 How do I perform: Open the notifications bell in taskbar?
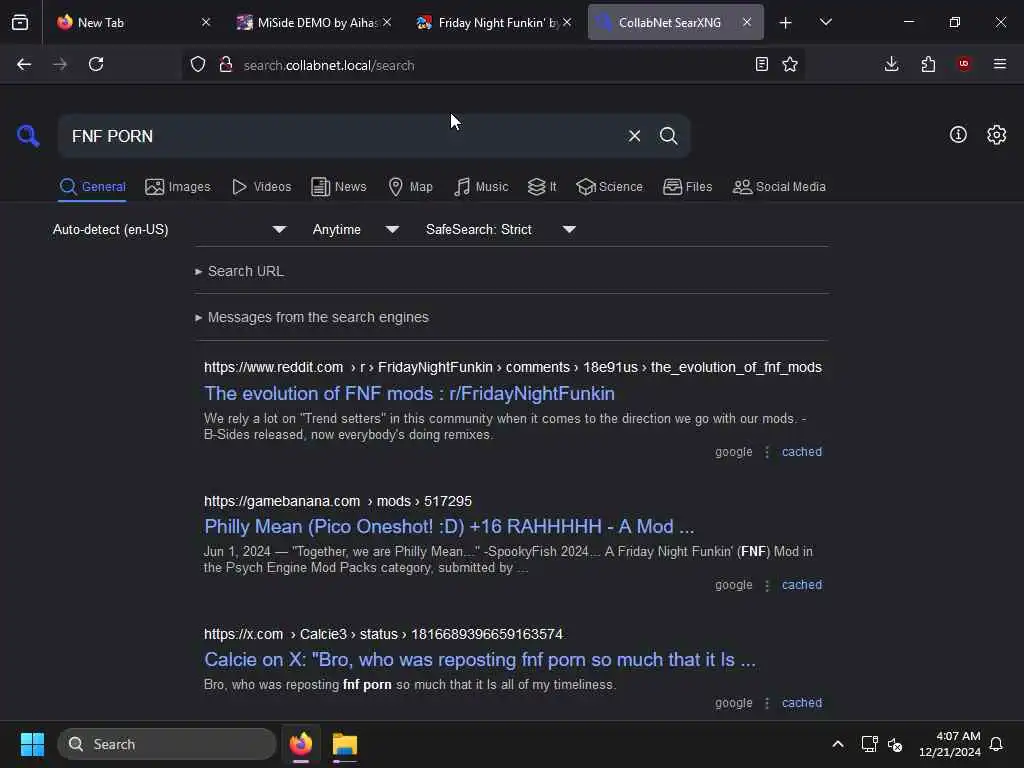(x=996, y=744)
